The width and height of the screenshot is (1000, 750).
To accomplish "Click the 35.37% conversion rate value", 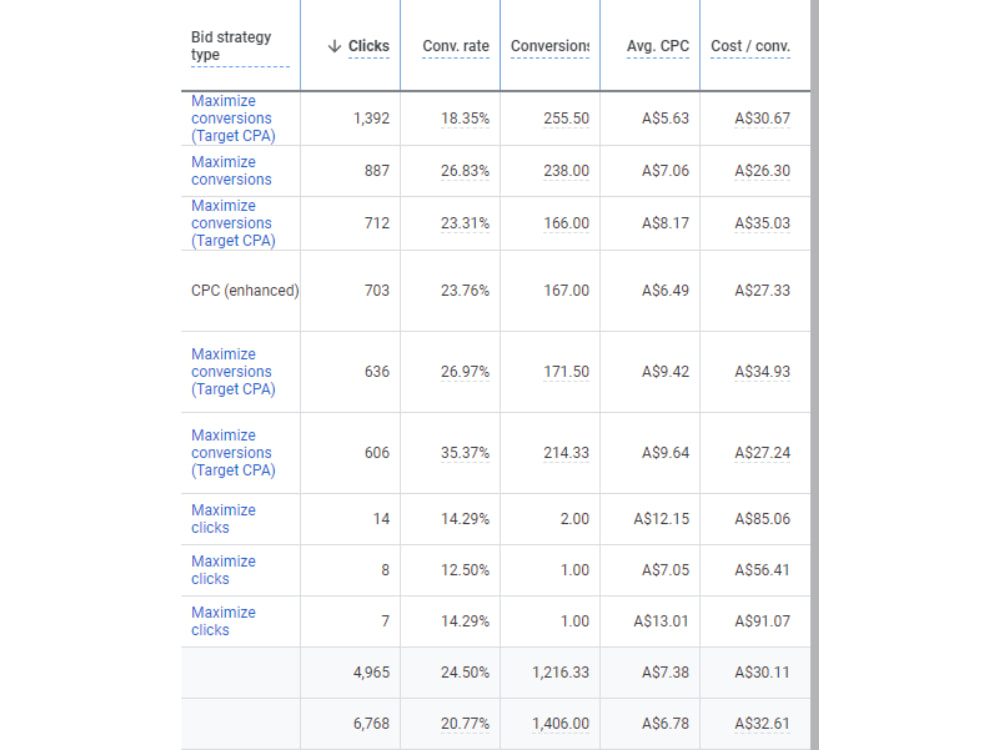I will tap(465, 453).
